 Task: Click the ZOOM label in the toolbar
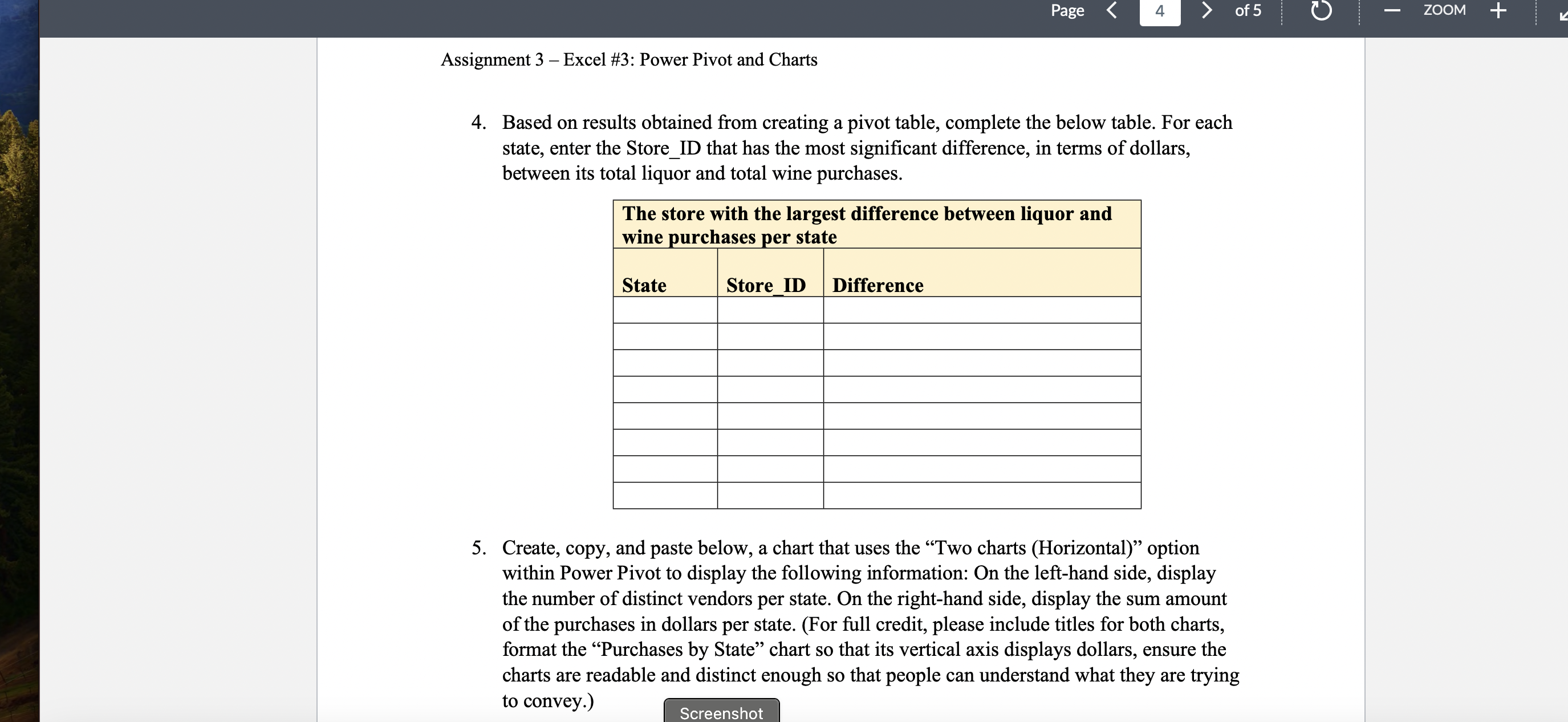point(1444,10)
